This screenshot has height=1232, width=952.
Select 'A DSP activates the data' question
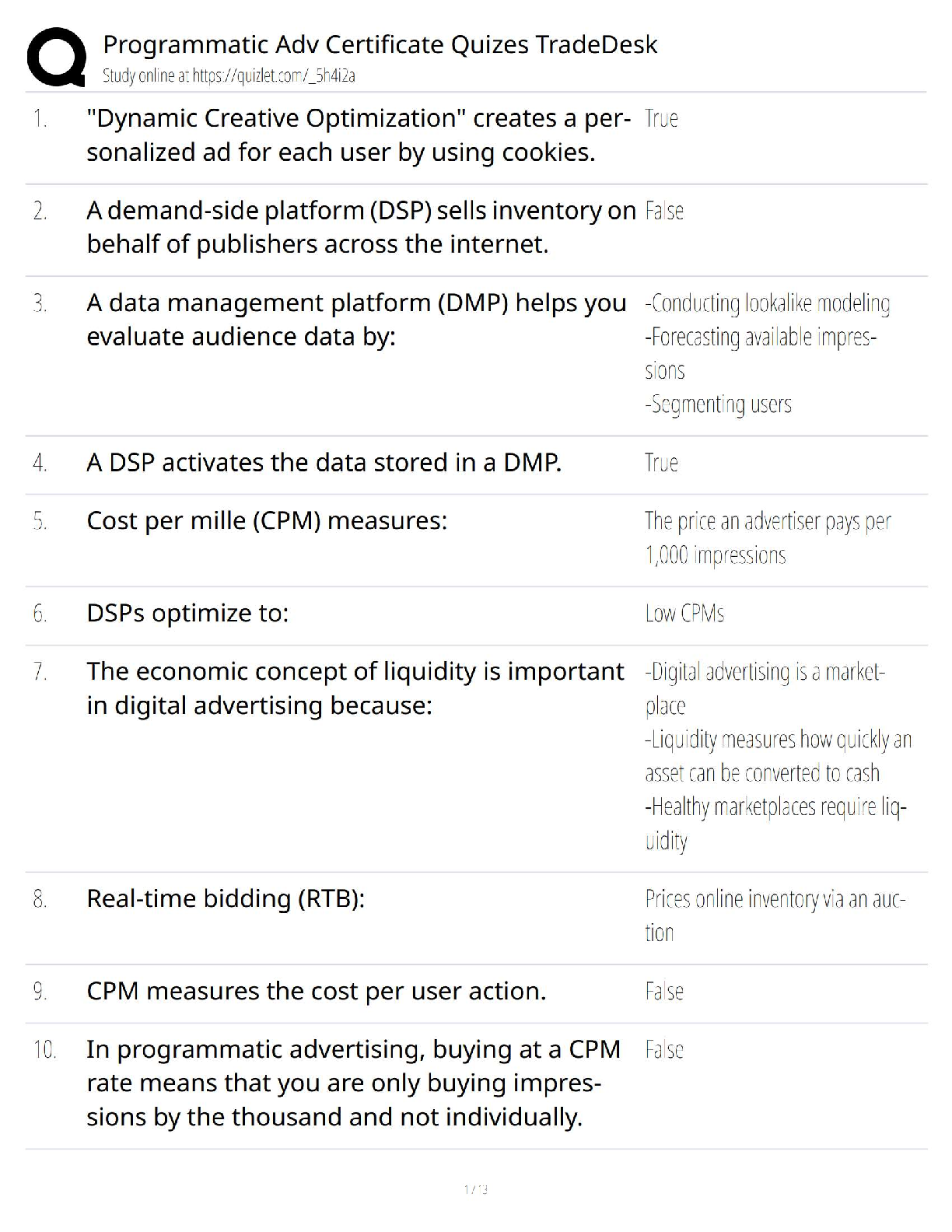[x=324, y=463]
